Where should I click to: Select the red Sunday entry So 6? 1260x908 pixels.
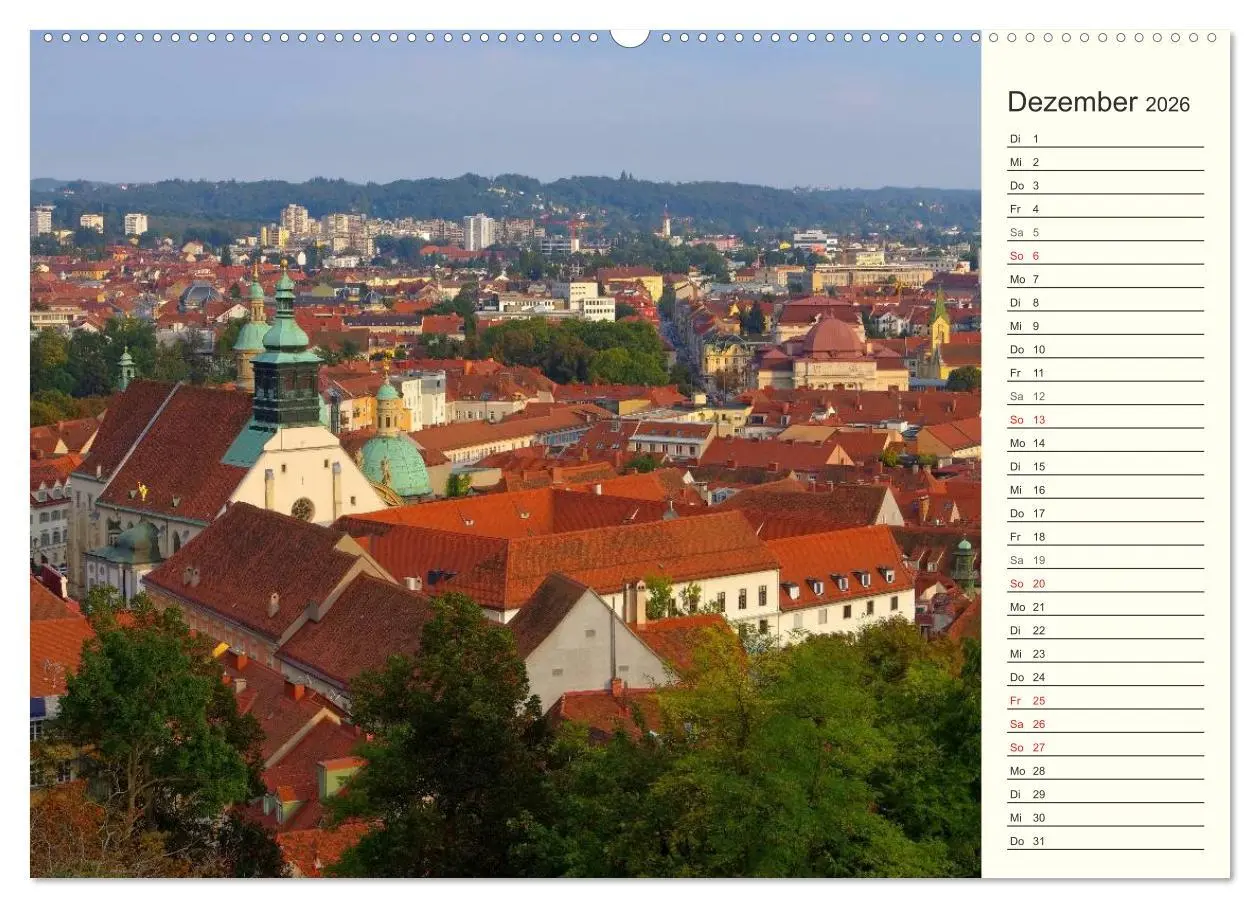[1024, 255]
